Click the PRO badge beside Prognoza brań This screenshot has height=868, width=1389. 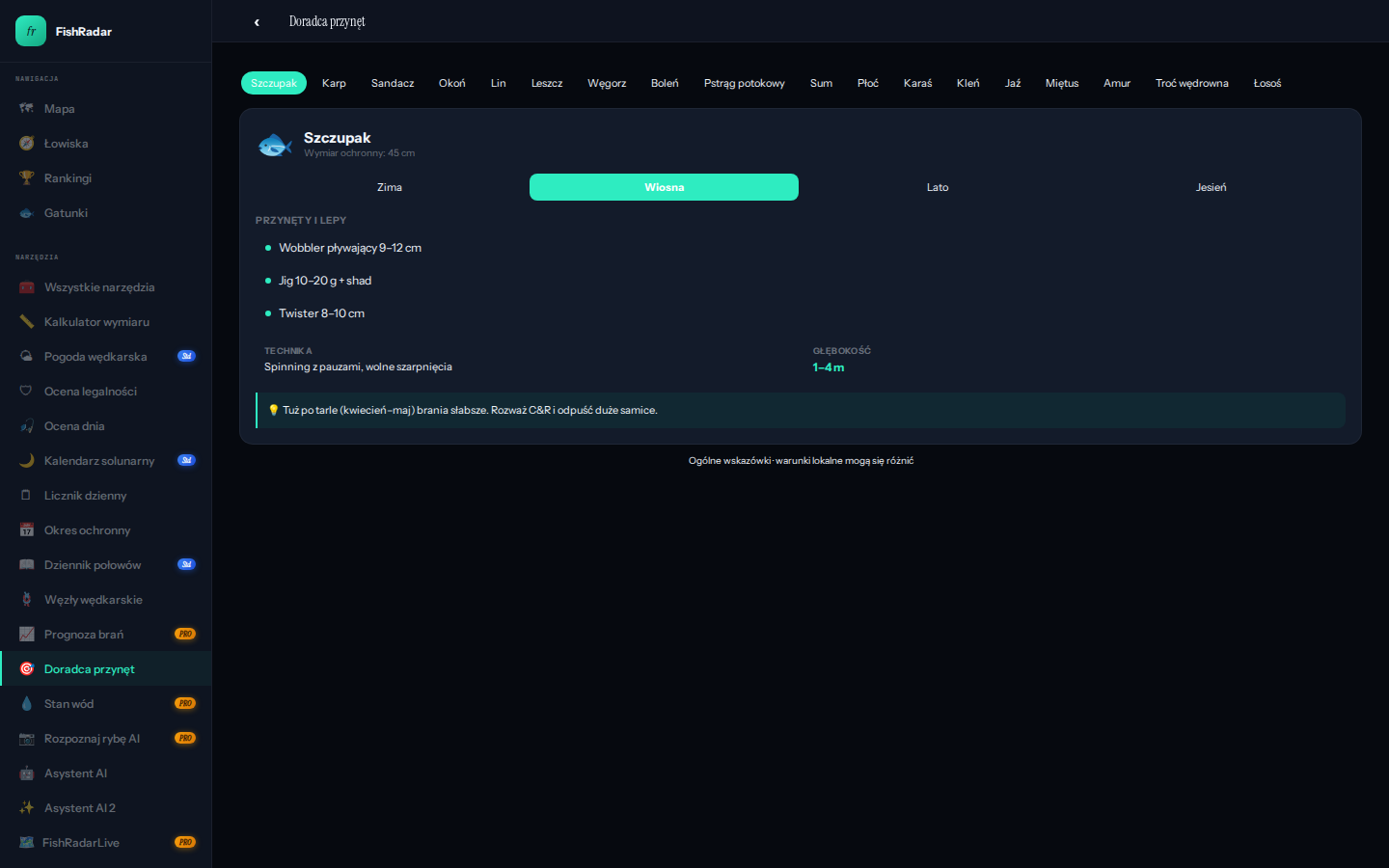coord(185,635)
